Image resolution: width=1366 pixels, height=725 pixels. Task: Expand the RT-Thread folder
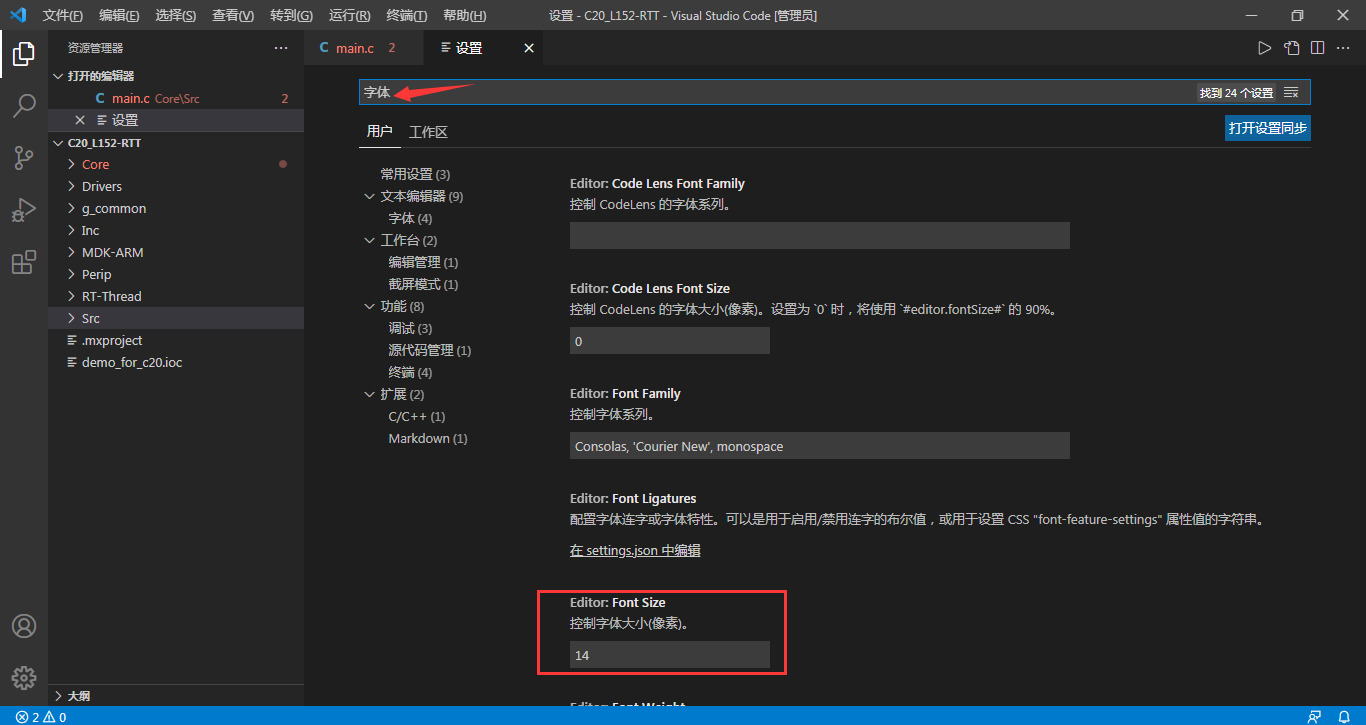tap(176, 296)
